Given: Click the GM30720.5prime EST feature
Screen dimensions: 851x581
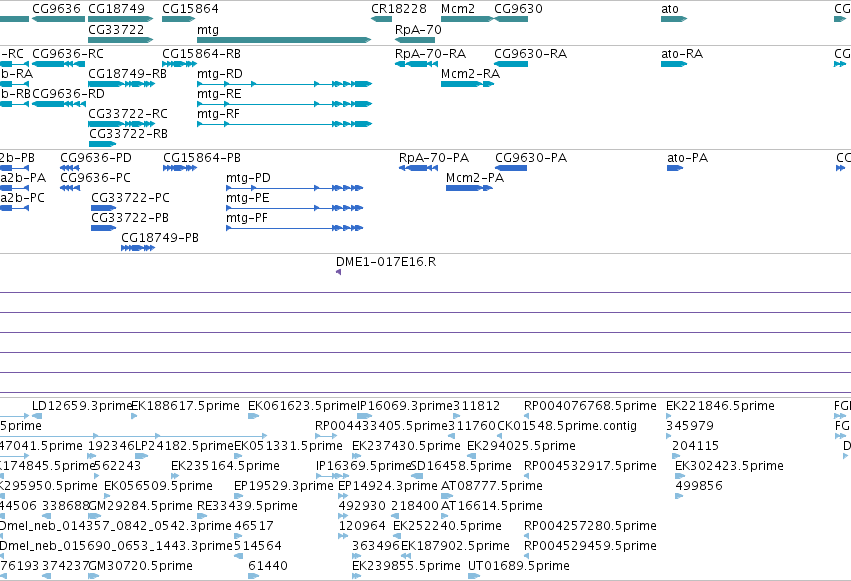Looking at the screenshot, I should click(93, 576).
